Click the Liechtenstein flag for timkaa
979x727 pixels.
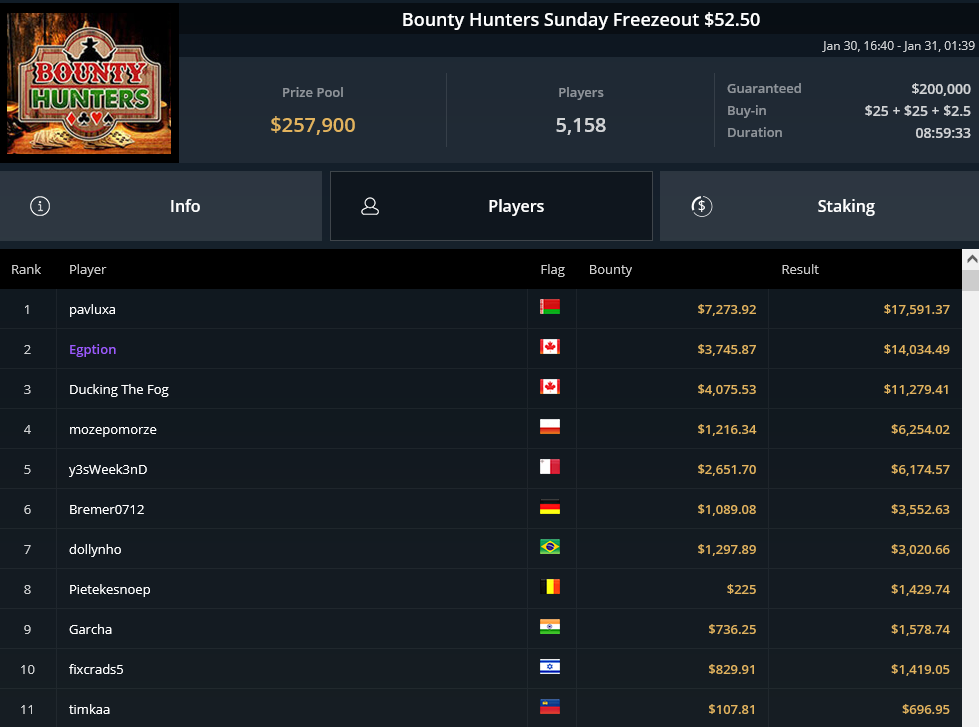[549, 706]
